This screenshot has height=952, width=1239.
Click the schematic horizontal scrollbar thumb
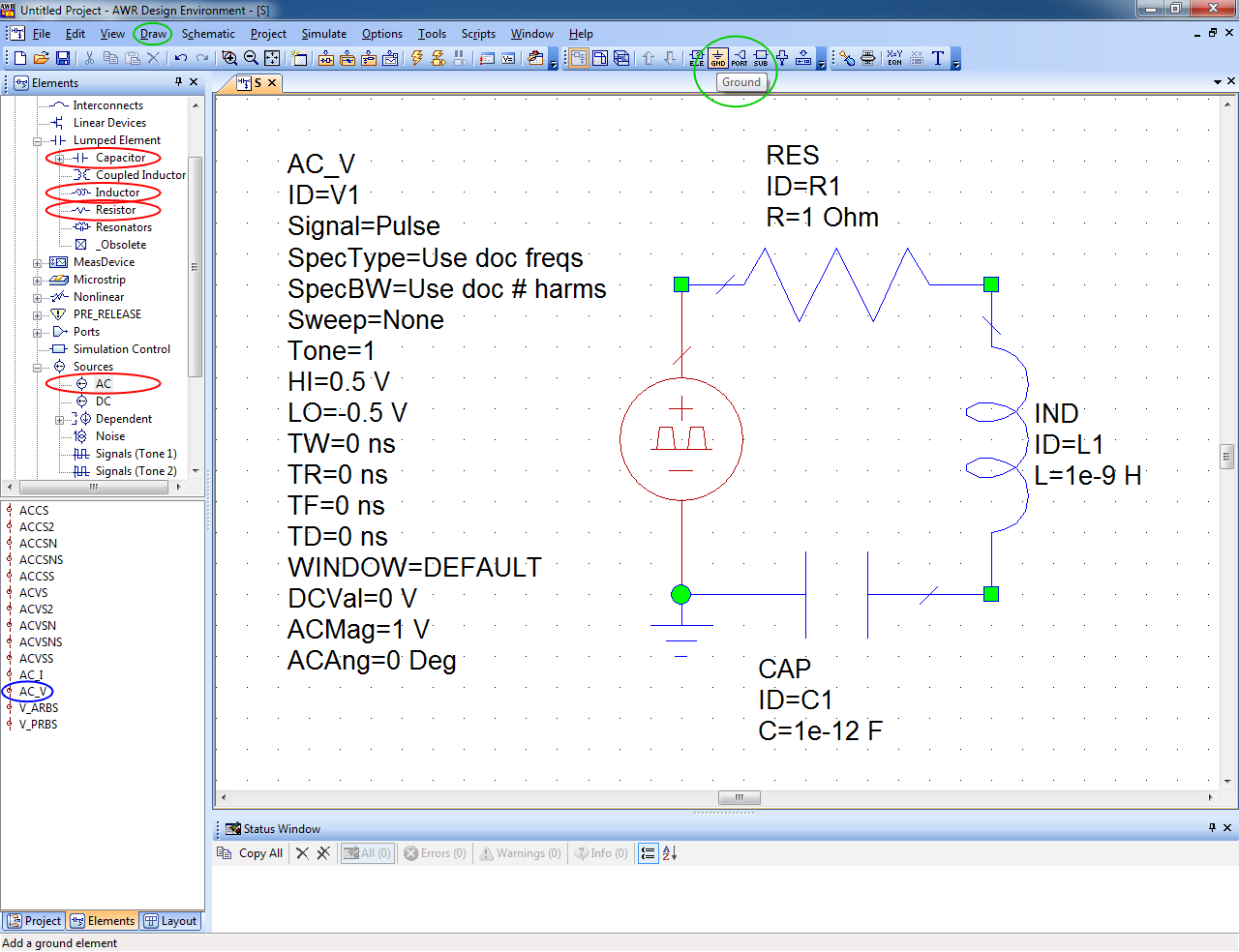click(740, 798)
